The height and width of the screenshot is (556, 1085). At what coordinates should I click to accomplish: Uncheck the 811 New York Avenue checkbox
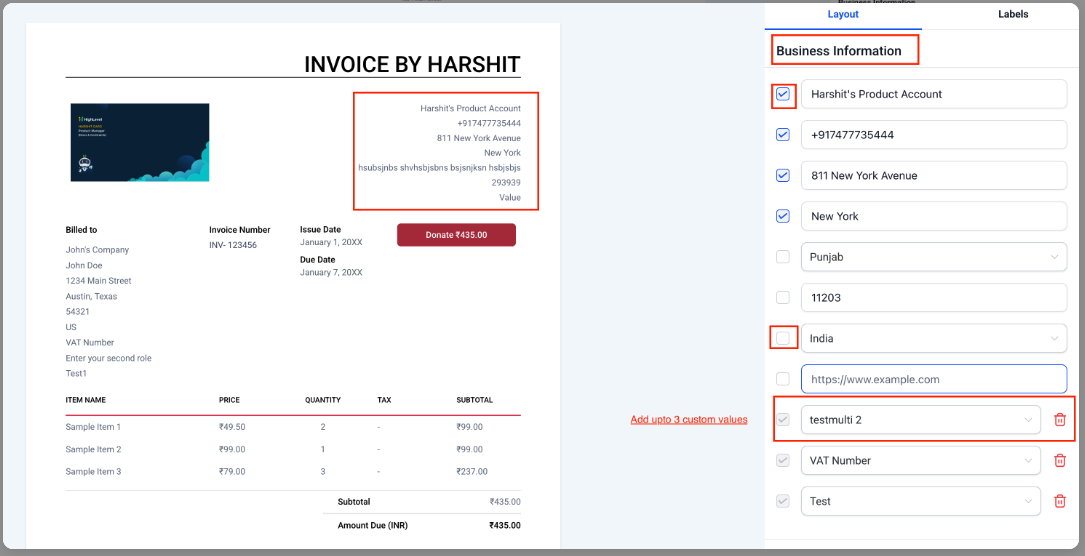click(x=783, y=176)
